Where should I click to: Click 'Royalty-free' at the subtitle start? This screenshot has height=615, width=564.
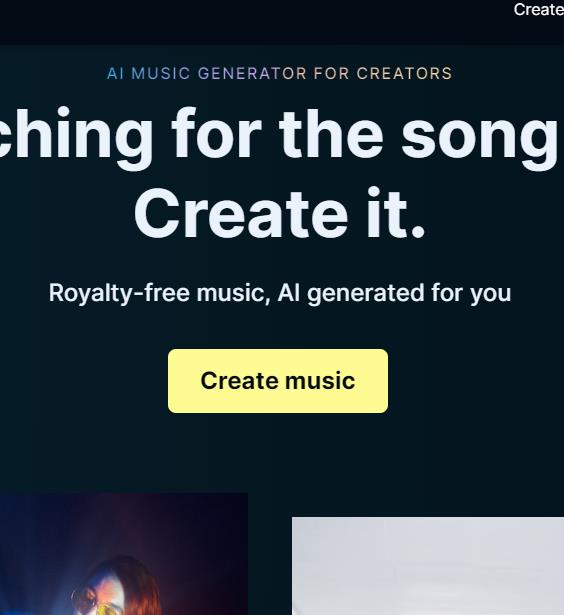(x=119, y=293)
